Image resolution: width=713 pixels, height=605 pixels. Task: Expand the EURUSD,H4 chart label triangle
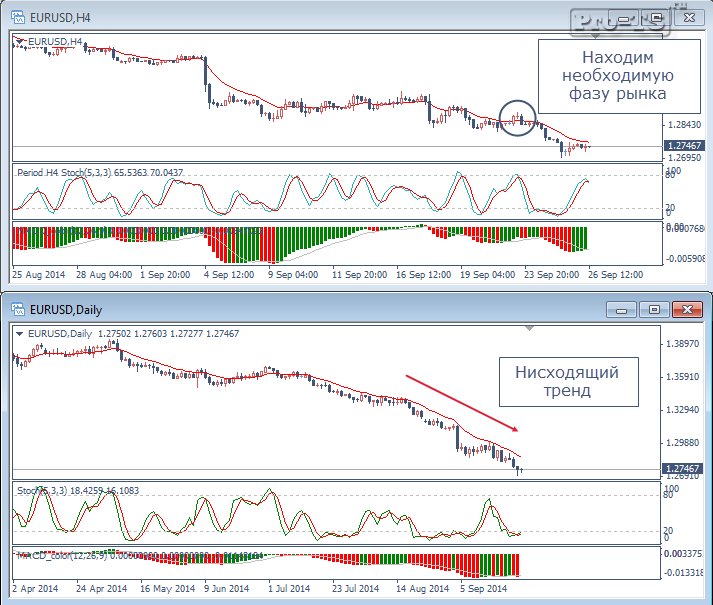point(20,42)
